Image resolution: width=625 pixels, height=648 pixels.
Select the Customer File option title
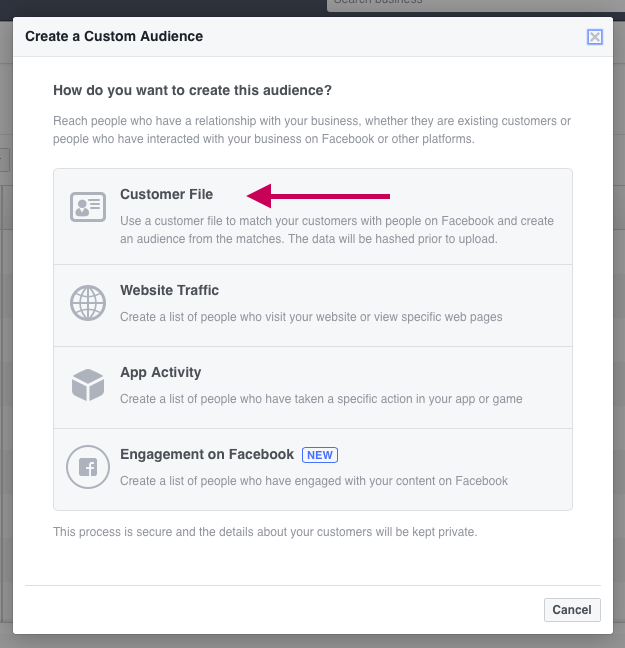click(x=167, y=194)
